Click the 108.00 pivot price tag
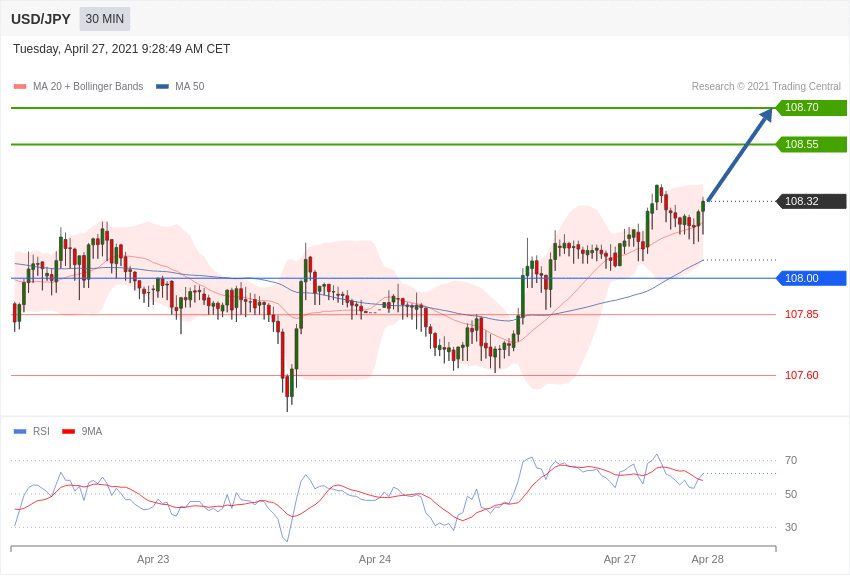This screenshot has width=850, height=576. 812,278
